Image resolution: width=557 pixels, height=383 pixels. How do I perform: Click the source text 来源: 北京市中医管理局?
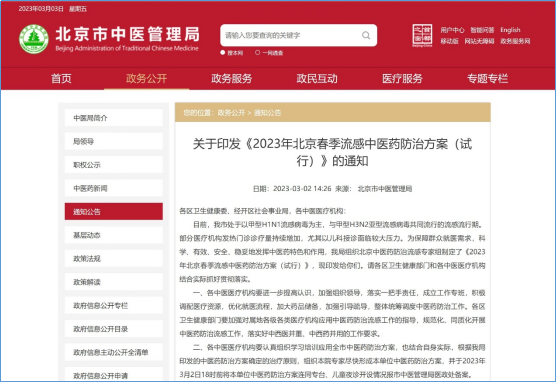click(374, 189)
